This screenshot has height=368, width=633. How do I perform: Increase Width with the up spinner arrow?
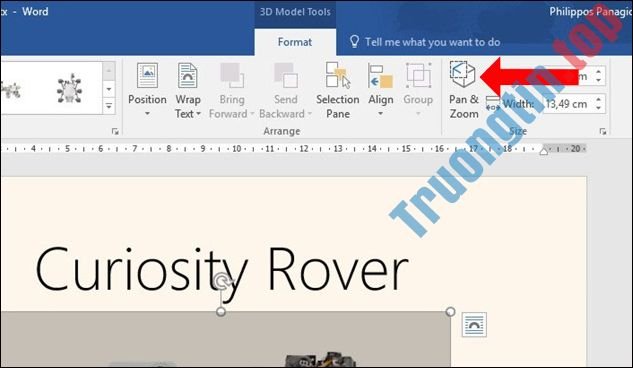(x=599, y=99)
